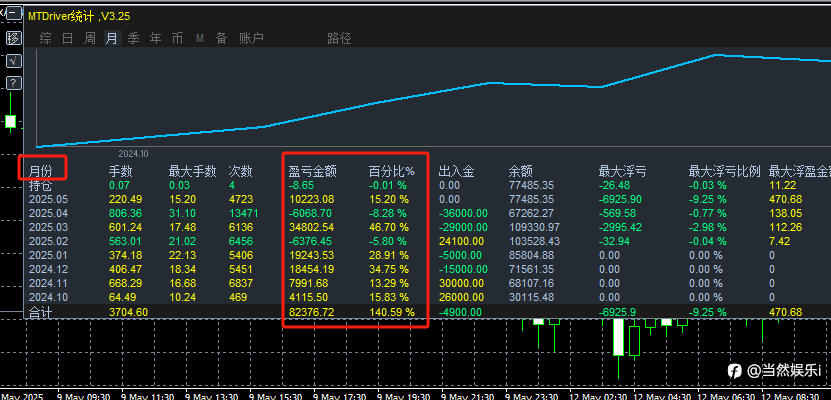The width and height of the screenshot is (831, 400).
Task: Click the 移 move panel icon
Action: tap(13, 38)
